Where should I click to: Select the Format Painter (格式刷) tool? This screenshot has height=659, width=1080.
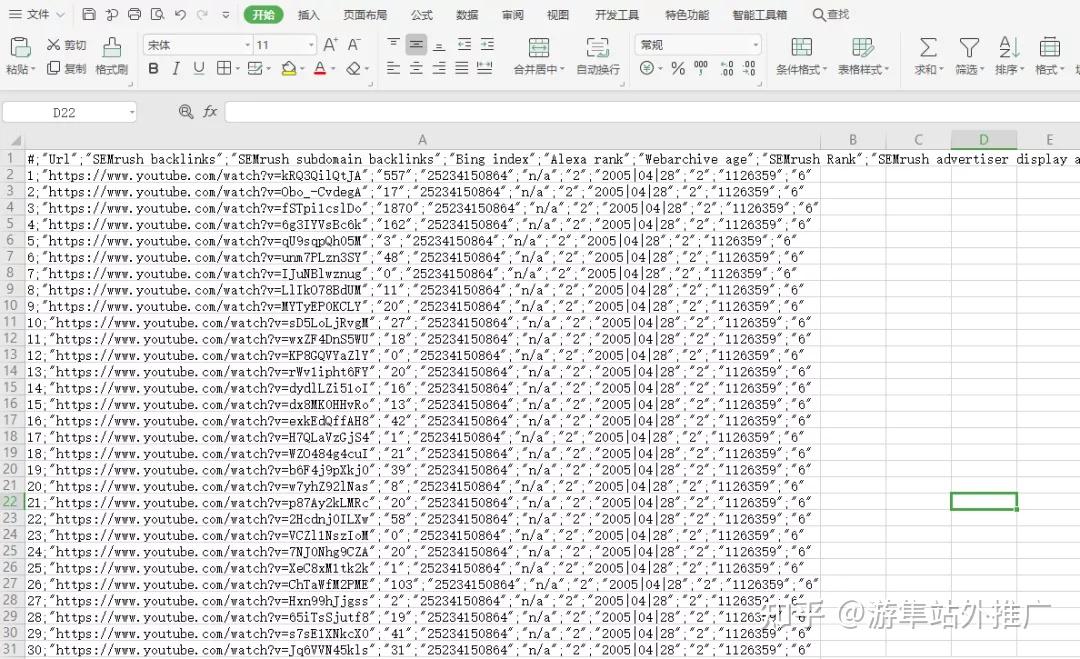112,55
